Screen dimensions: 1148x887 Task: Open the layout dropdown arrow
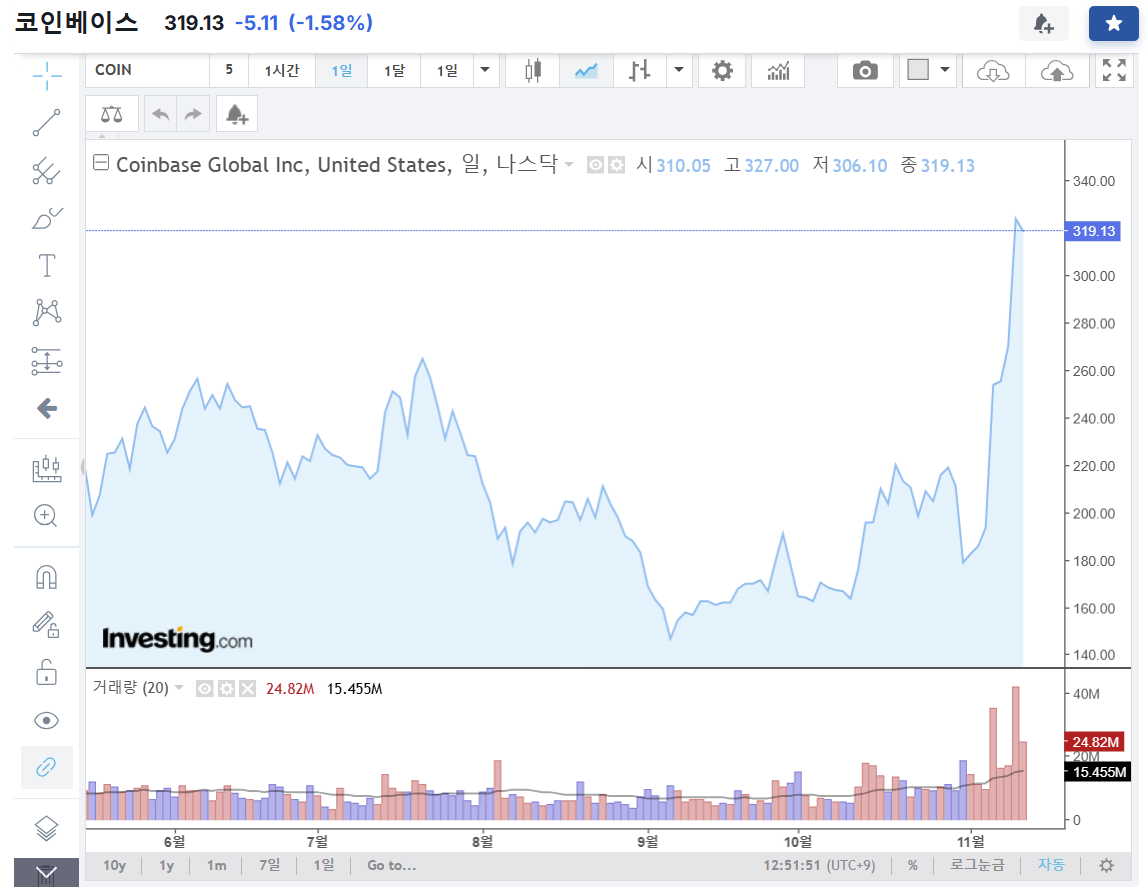coord(944,70)
